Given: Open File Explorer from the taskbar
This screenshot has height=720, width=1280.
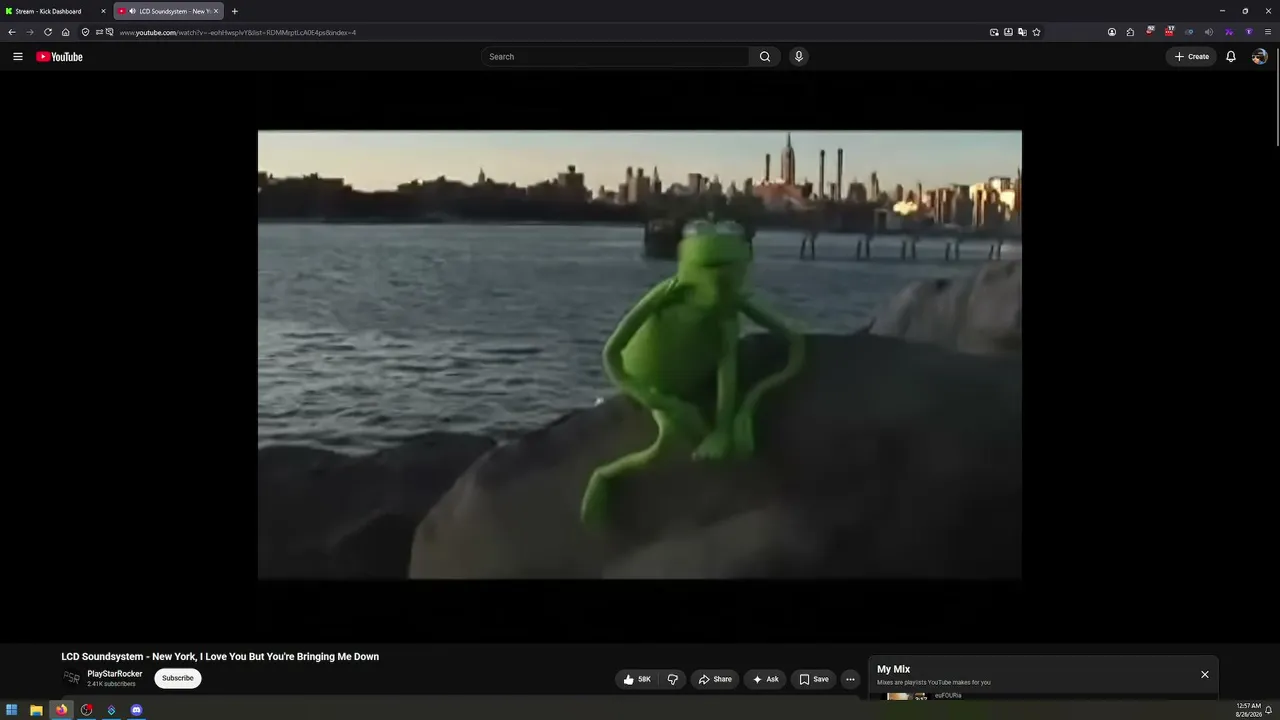Looking at the screenshot, I should click(36, 710).
